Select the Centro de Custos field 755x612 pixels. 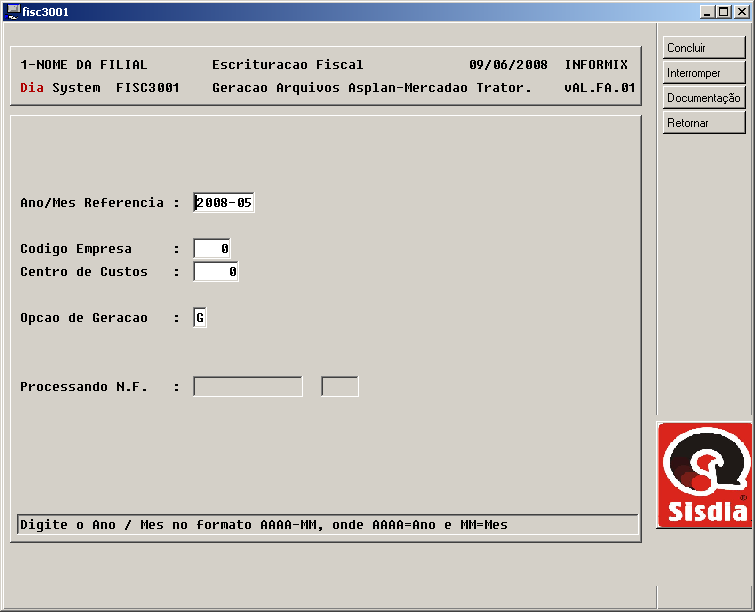tap(216, 272)
